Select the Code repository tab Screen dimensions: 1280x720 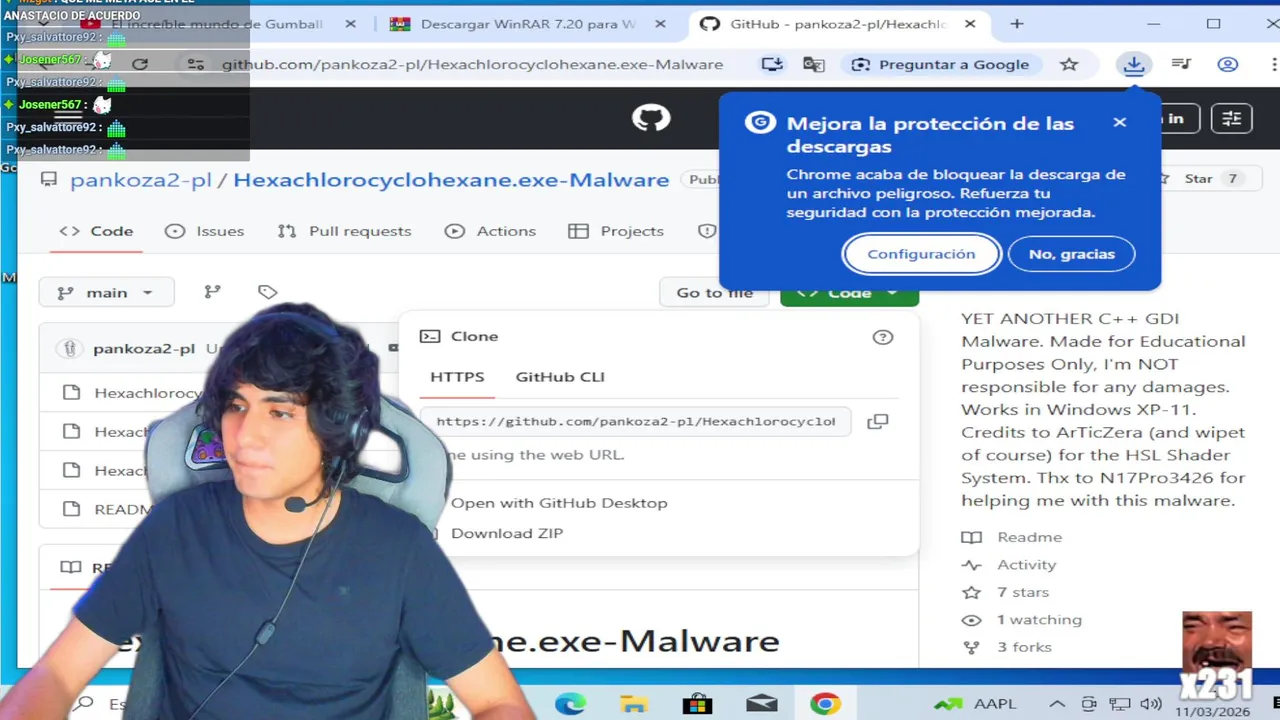tap(96, 231)
